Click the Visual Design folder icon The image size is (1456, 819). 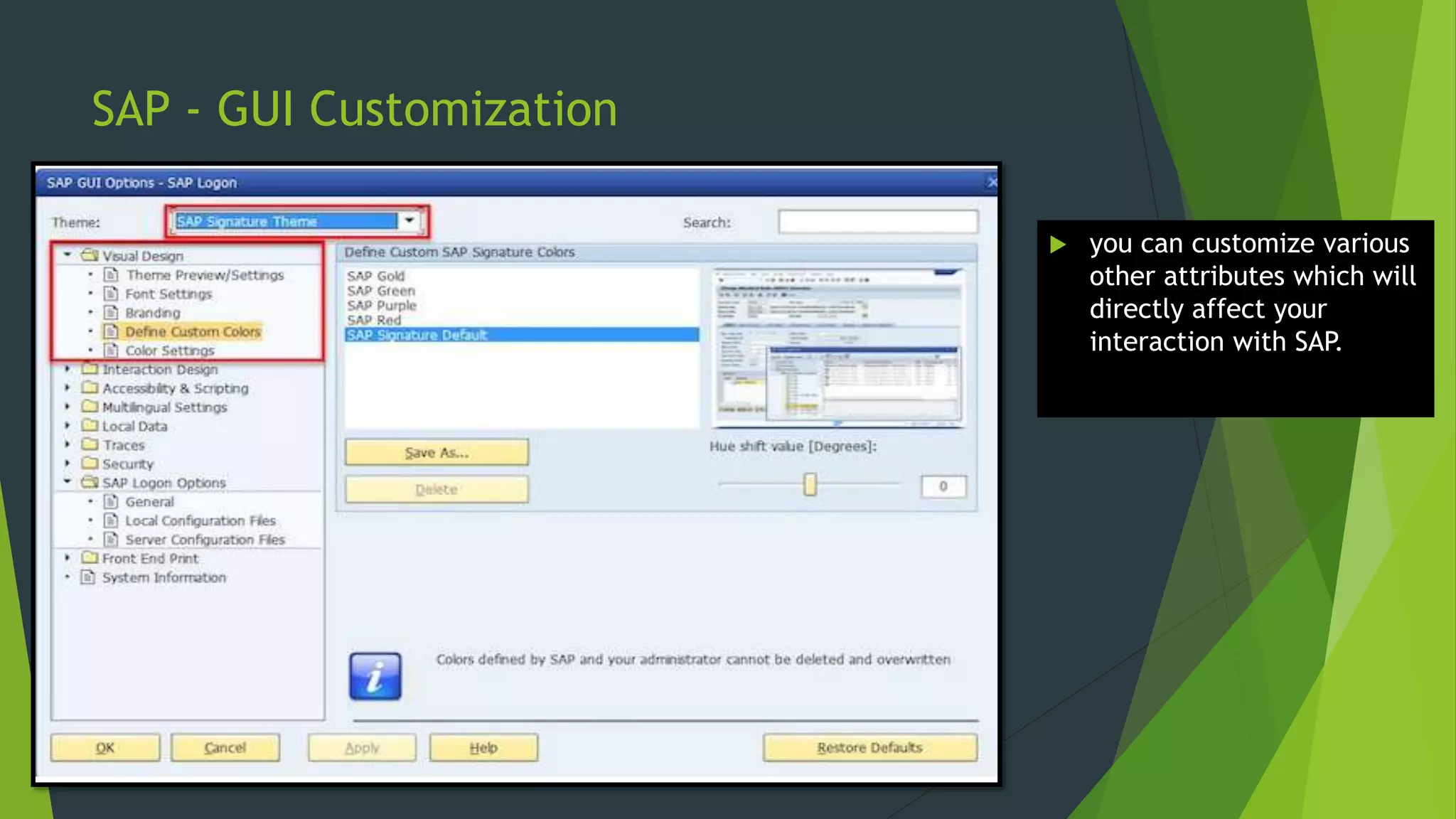click(x=90, y=255)
